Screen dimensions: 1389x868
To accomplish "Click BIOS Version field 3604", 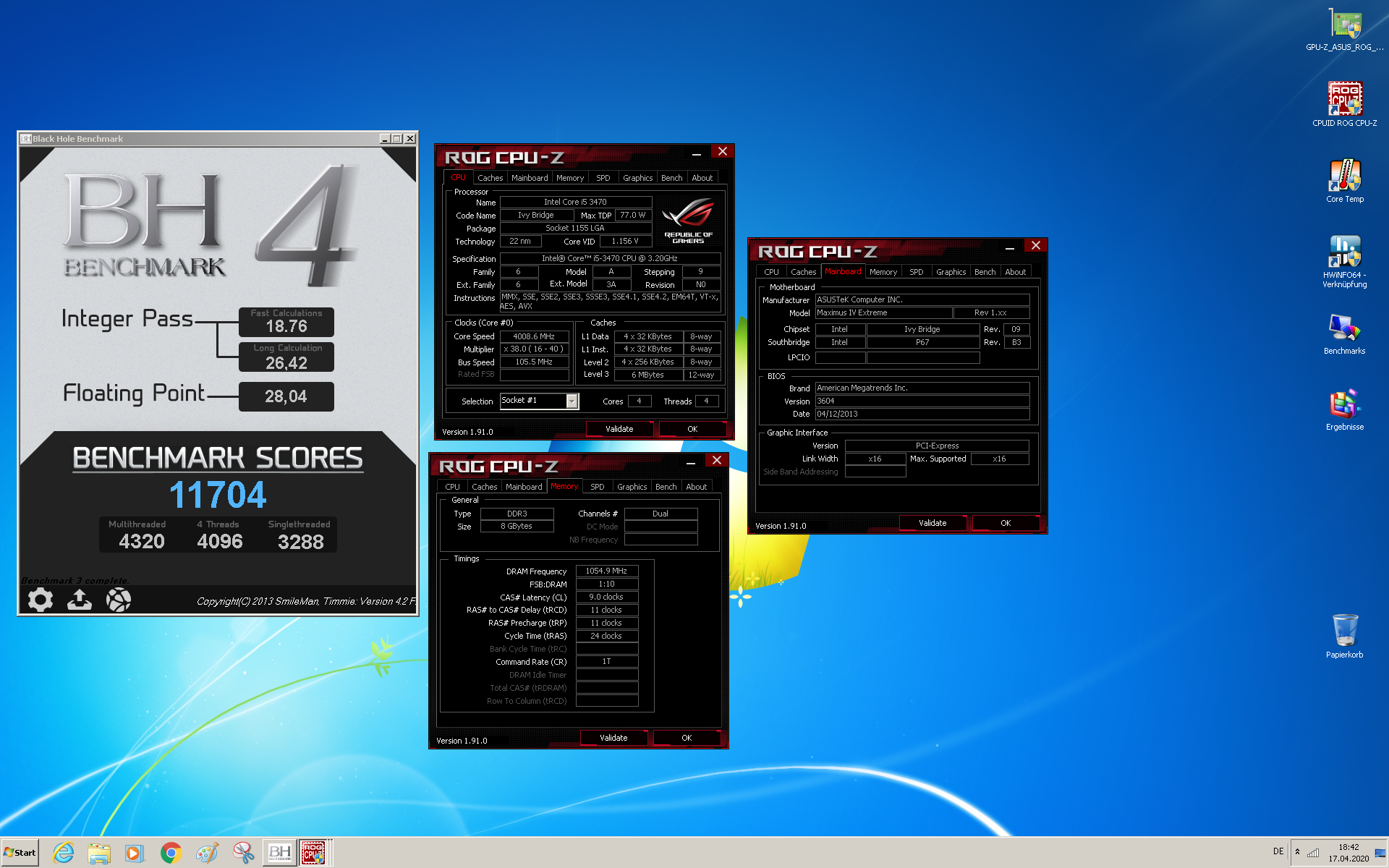I will [x=922, y=401].
